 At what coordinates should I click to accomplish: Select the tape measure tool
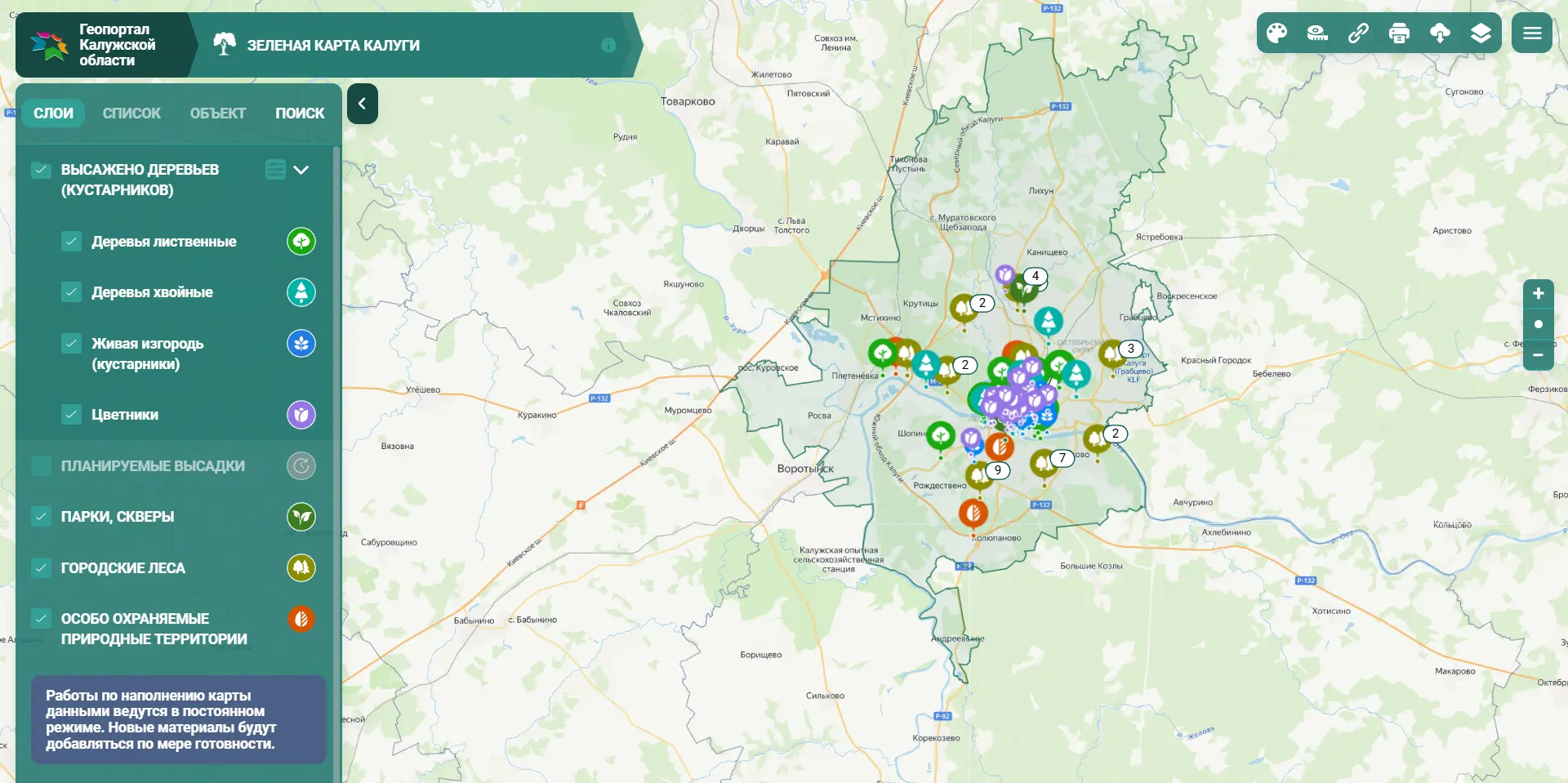pos(1317,33)
